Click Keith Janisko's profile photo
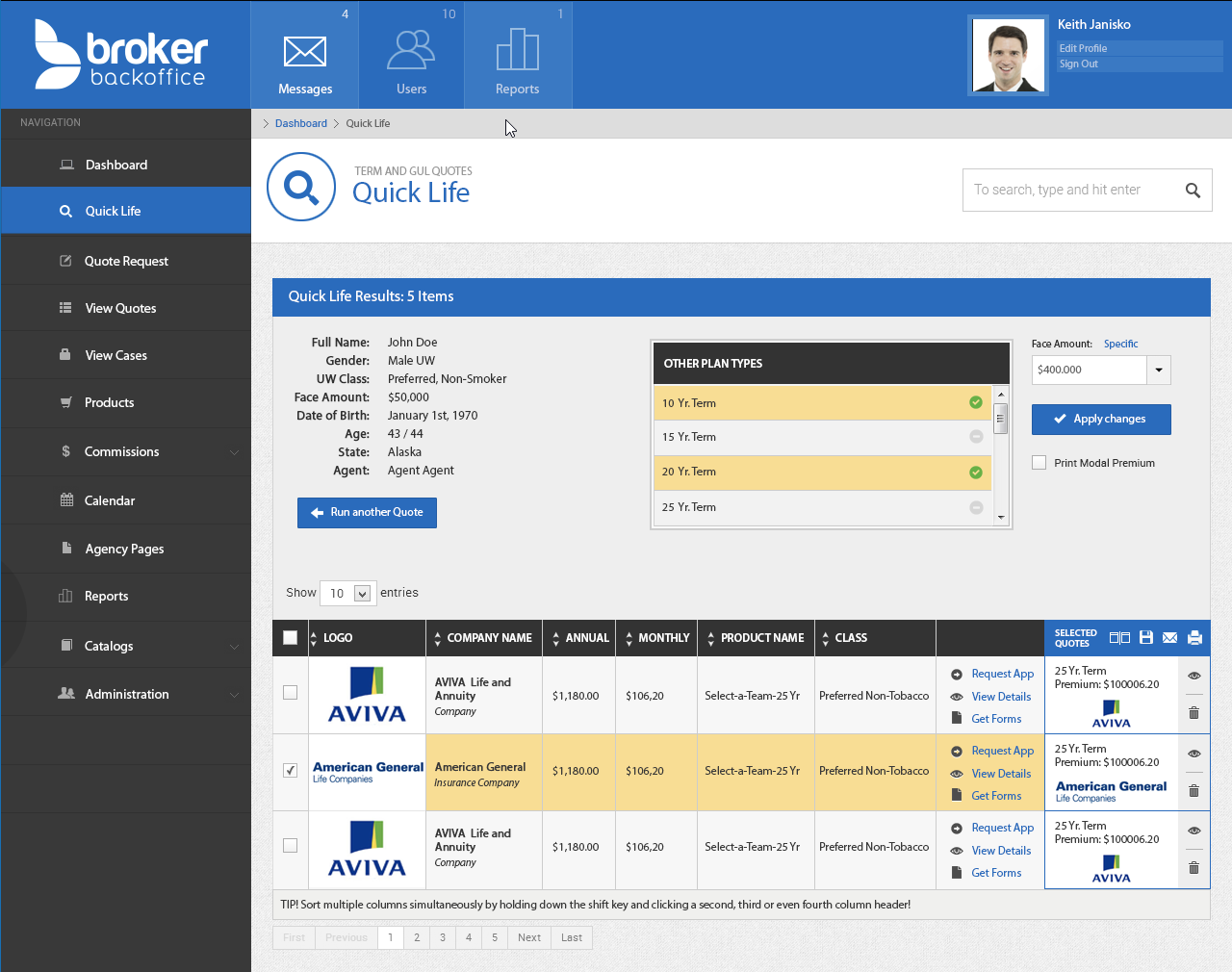The width and height of the screenshot is (1232, 972). click(x=1008, y=55)
